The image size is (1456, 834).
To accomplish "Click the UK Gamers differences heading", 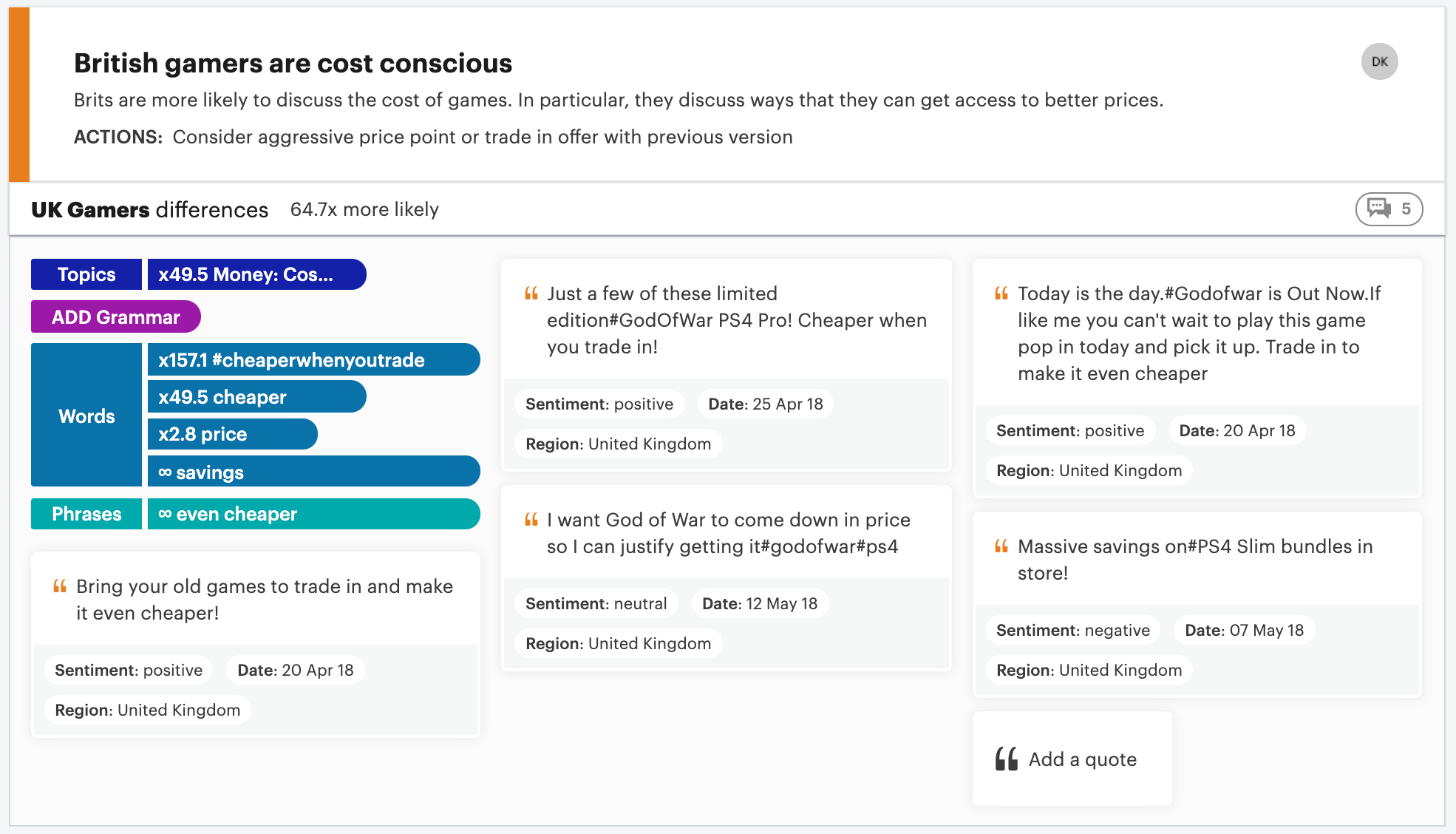I will coord(149,209).
